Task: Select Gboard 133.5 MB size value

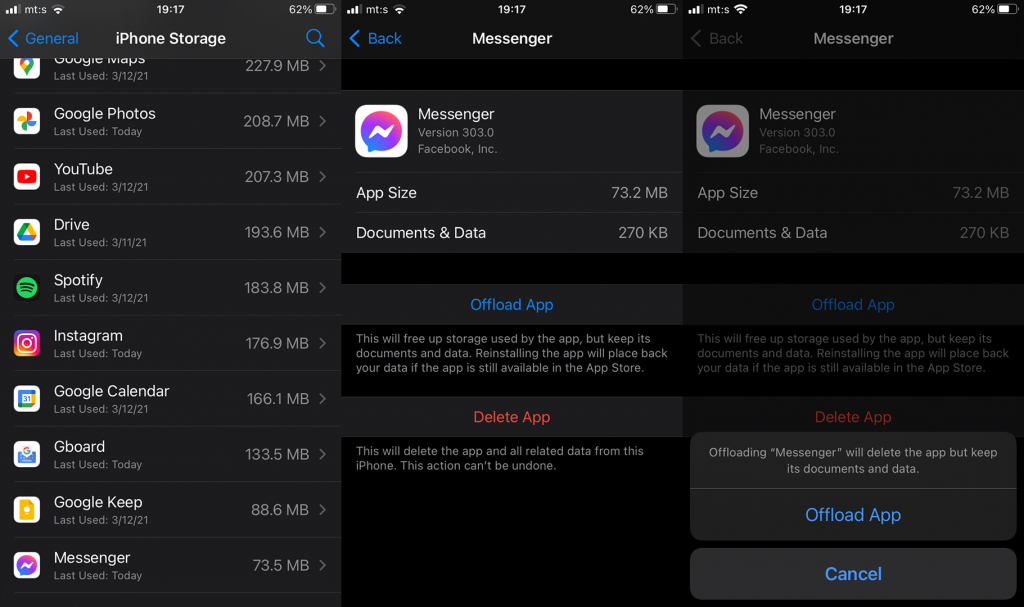Action: click(277, 455)
